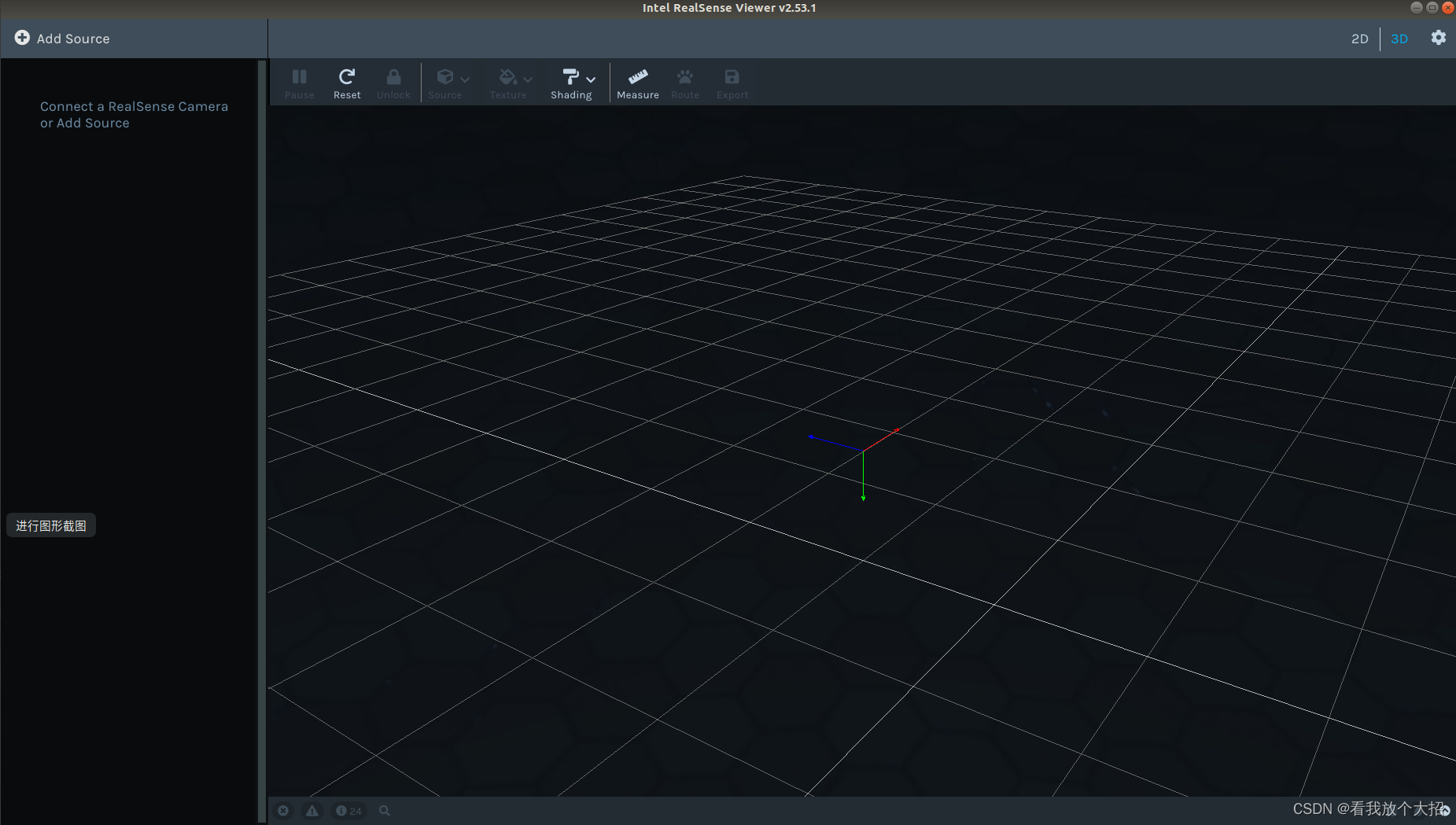Switch to the 2D view tab

point(1360,39)
